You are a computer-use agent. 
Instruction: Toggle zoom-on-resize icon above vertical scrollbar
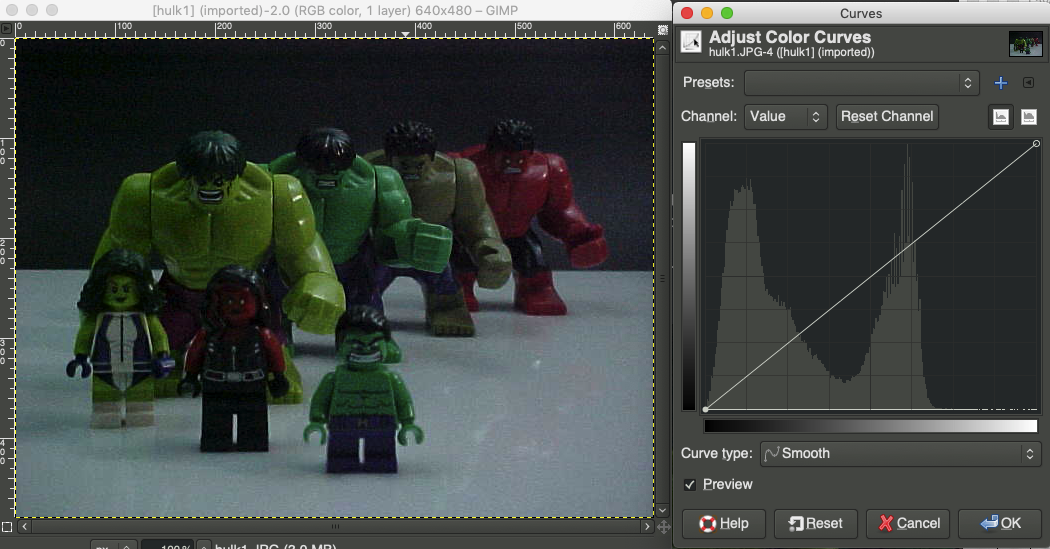pos(662,29)
